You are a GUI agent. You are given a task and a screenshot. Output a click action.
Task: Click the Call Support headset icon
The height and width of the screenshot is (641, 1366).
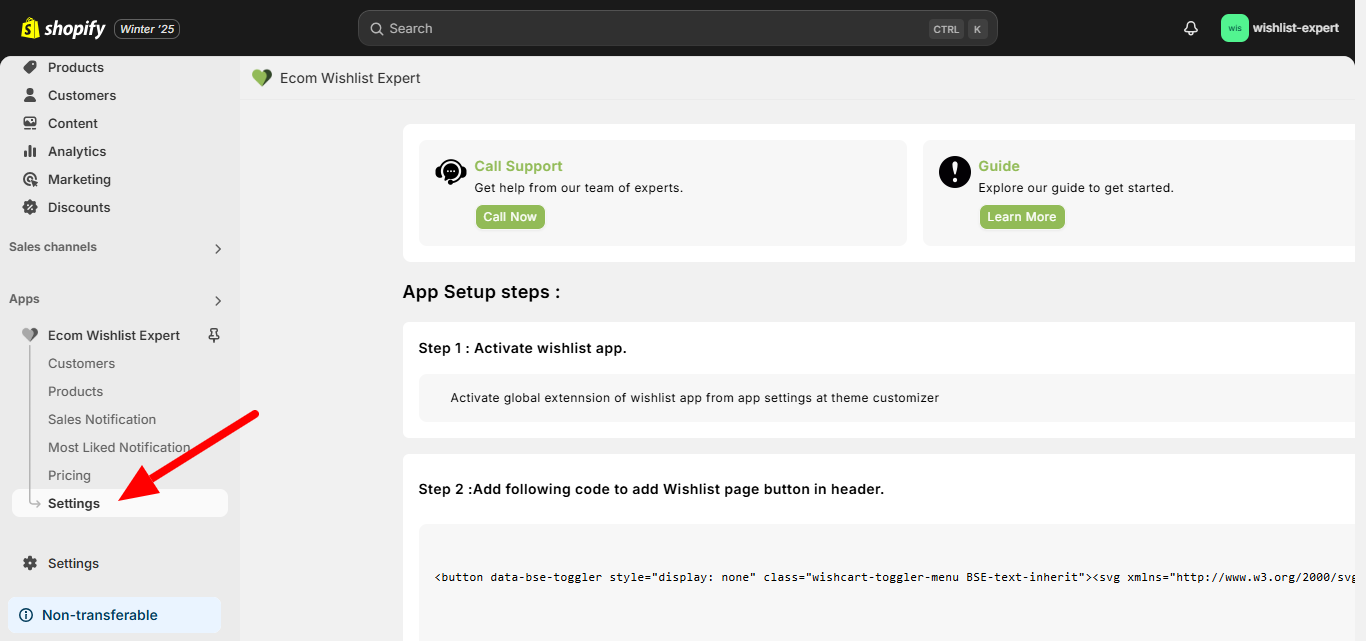[x=451, y=172]
